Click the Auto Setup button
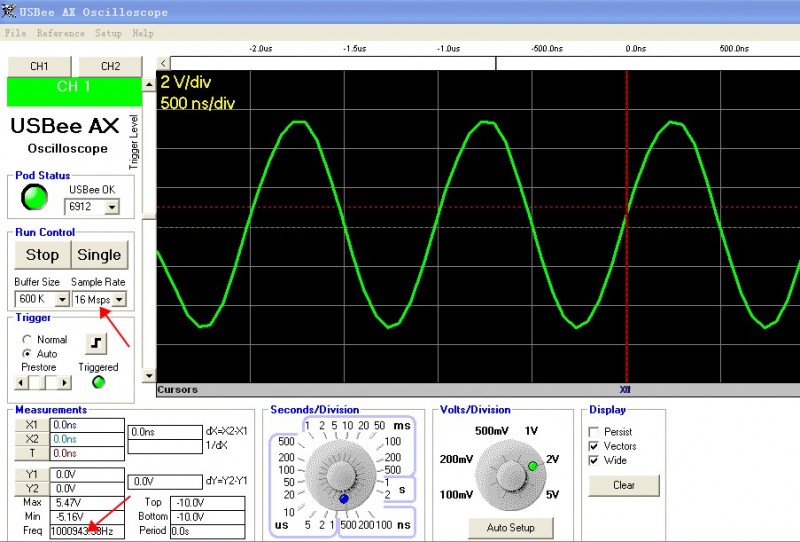The height and width of the screenshot is (542, 800). [x=509, y=527]
